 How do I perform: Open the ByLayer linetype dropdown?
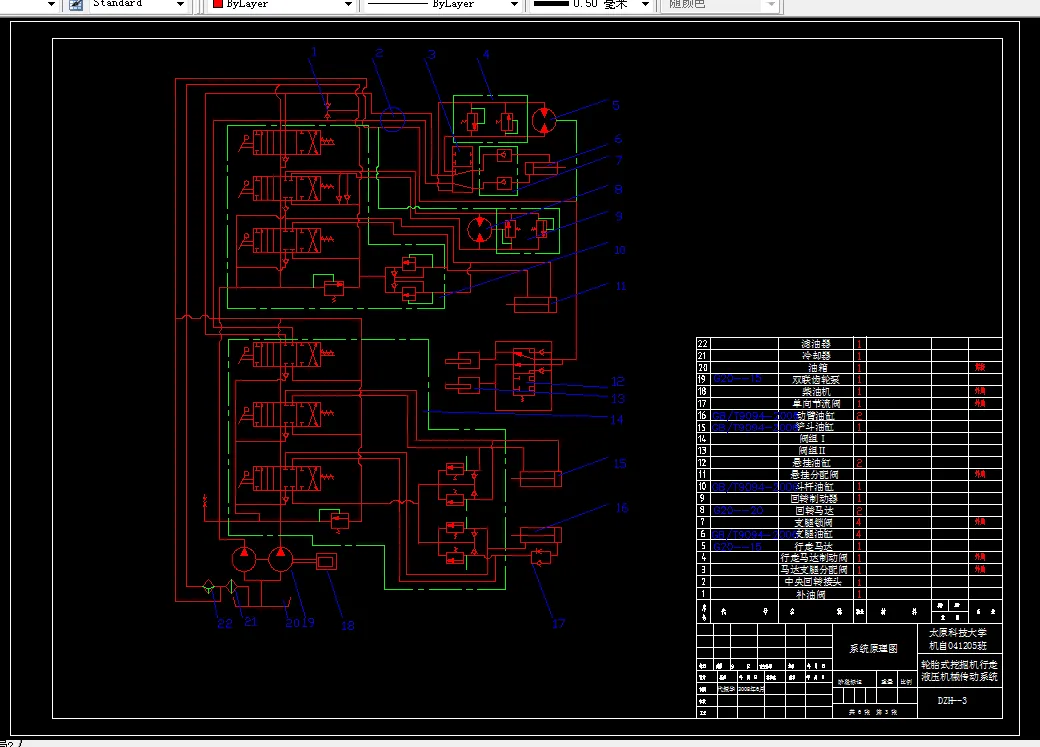(514, 5)
